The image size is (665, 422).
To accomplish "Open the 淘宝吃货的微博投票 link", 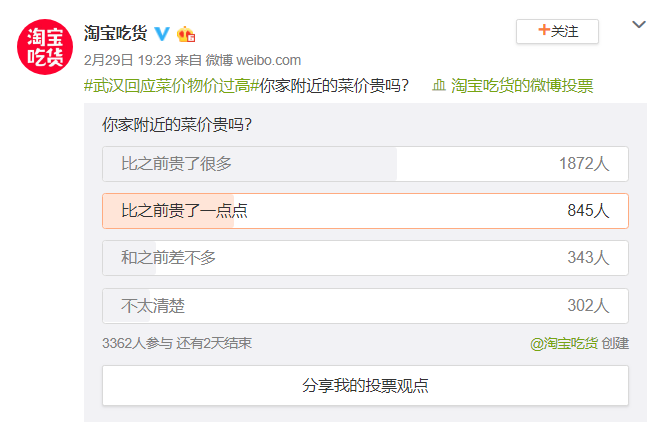I will pos(522,86).
